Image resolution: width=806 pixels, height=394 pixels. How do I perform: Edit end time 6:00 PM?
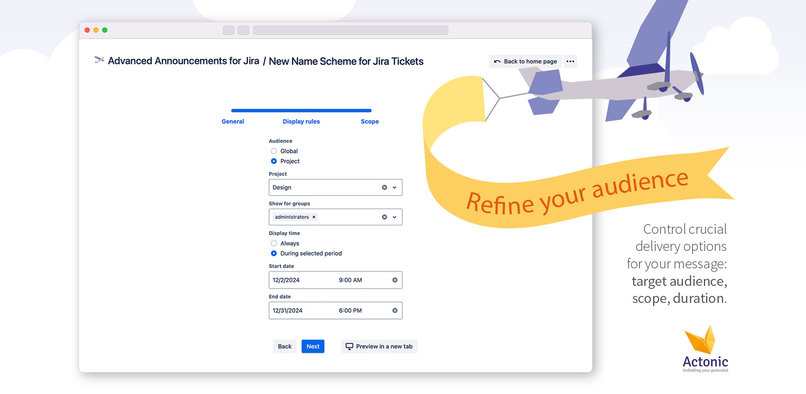tap(351, 311)
